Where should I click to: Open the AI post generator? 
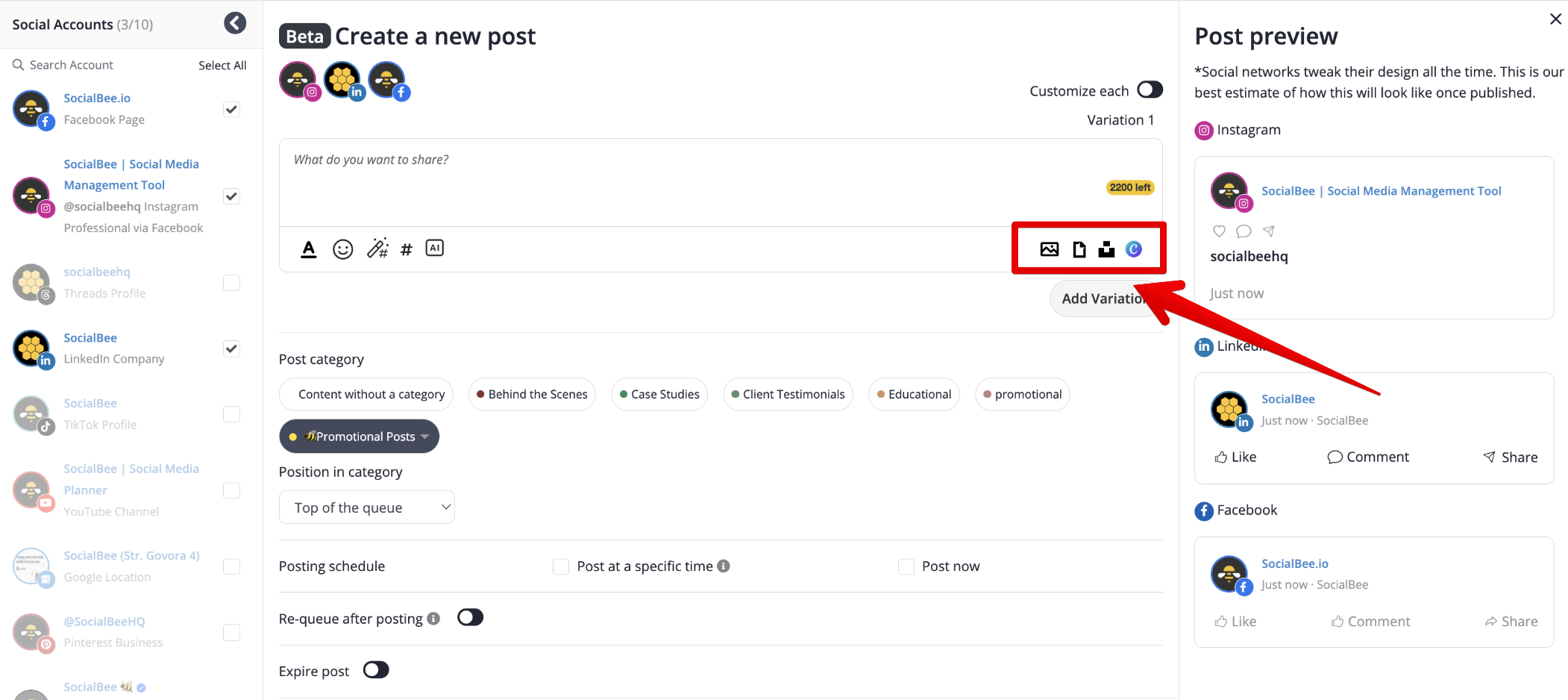pyautogui.click(x=434, y=248)
